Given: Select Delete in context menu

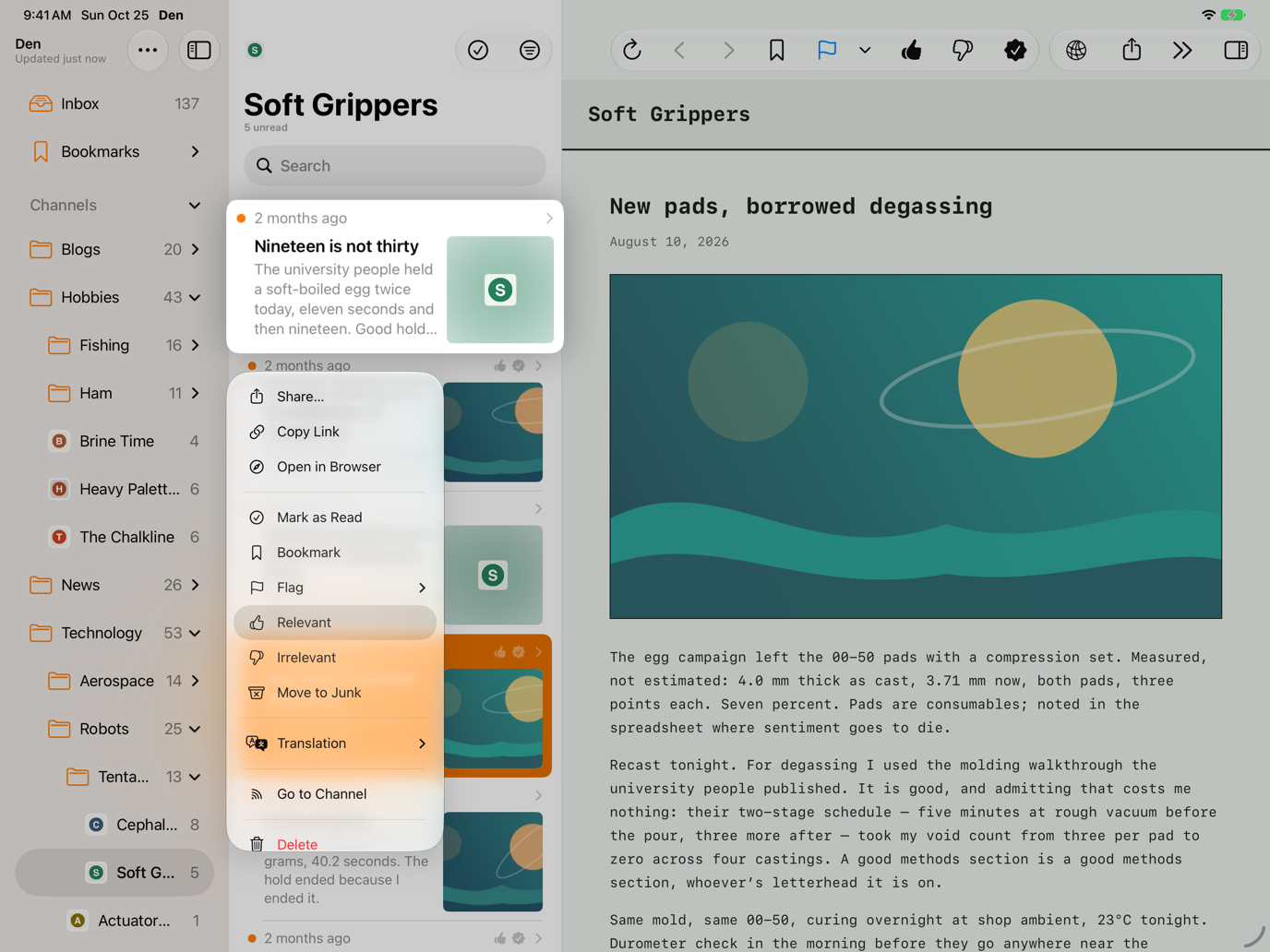Looking at the screenshot, I should (x=335, y=841).
